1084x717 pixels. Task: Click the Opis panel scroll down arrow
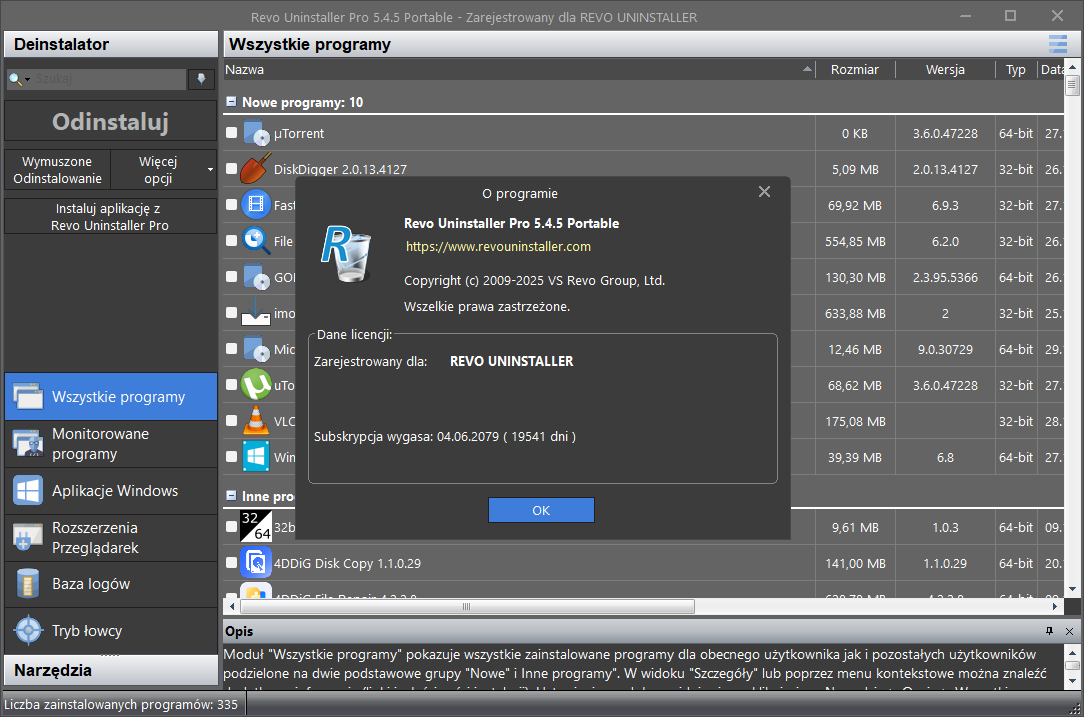[1072, 680]
